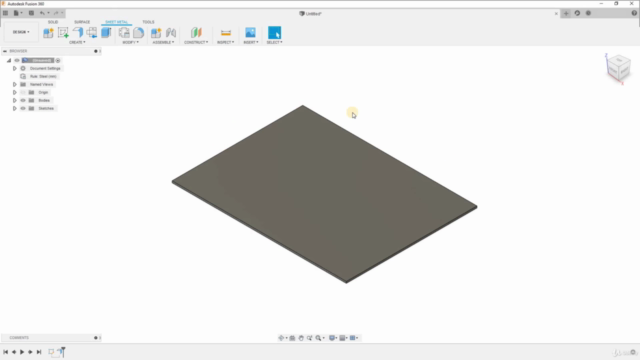Open the Help question mark icon
Viewport: 640px width, 360px height.
tap(634, 13)
